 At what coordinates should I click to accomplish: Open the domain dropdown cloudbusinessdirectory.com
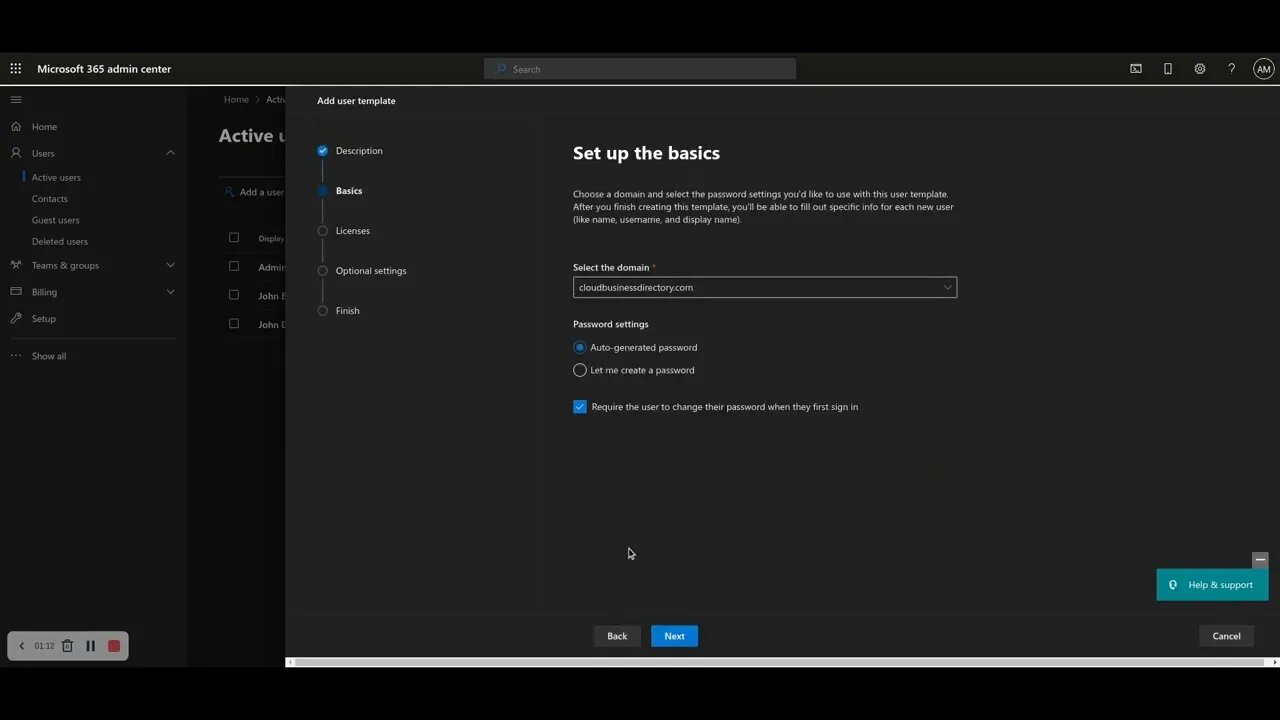click(765, 287)
